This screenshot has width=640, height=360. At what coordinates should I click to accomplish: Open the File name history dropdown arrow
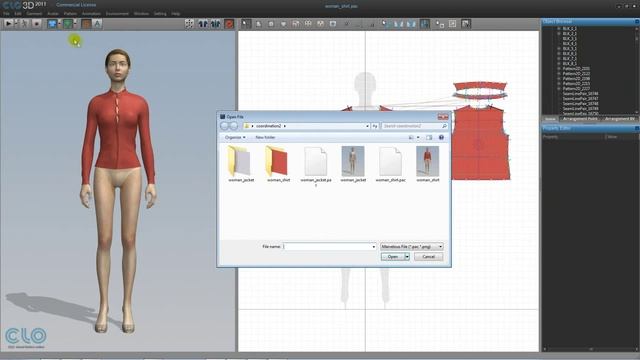coord(373,247)
